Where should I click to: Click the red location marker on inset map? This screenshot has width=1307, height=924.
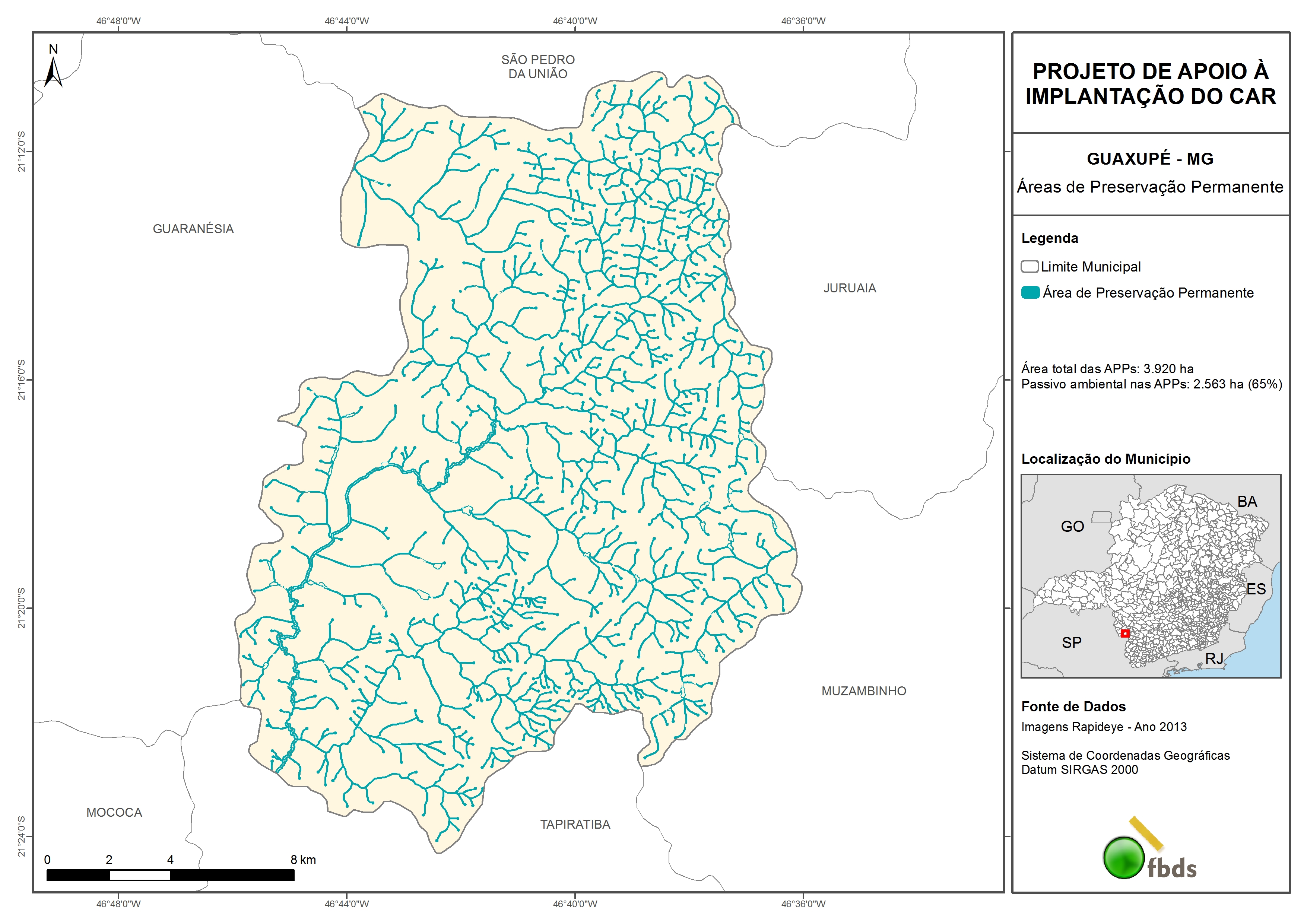pyautogui.click(x=1125, y=633)
